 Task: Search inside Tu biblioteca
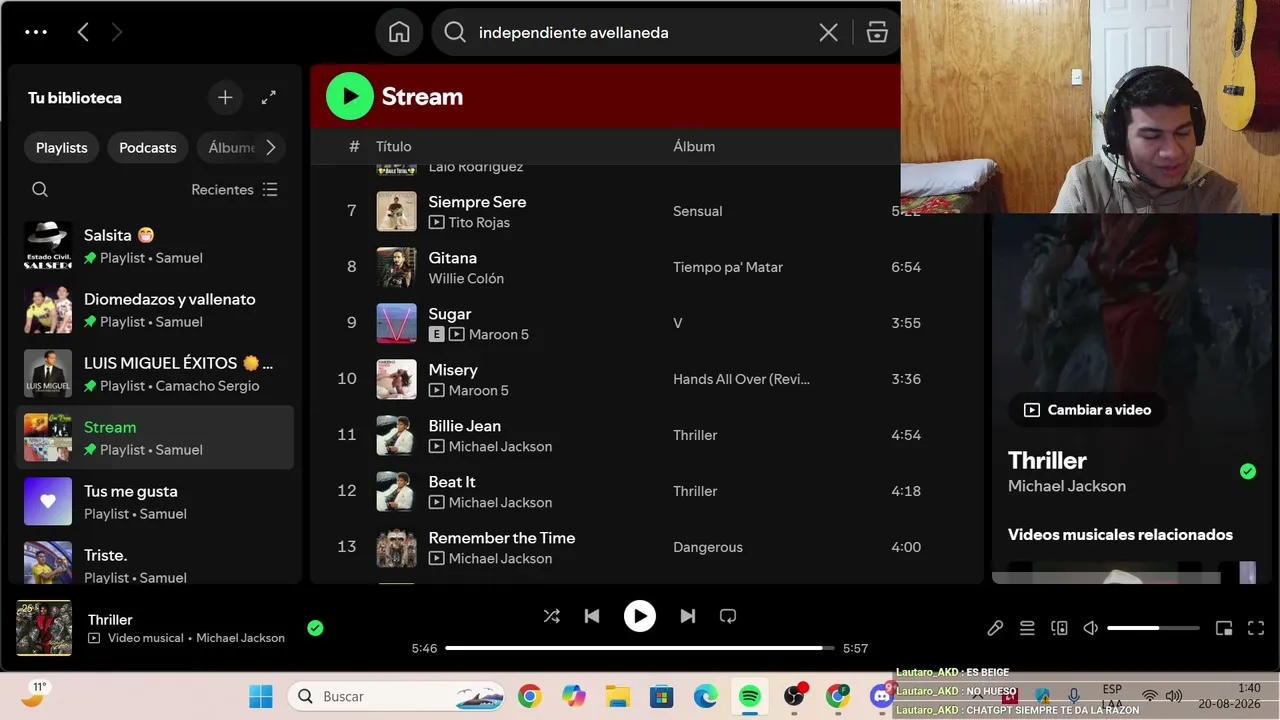point(40,189)
